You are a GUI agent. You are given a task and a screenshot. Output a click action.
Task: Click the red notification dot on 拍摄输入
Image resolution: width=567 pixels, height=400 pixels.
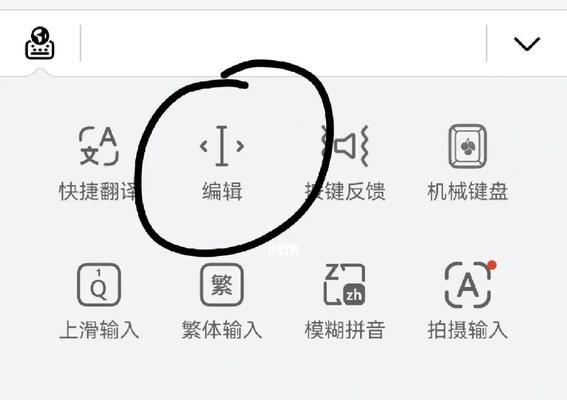(491, 265)
